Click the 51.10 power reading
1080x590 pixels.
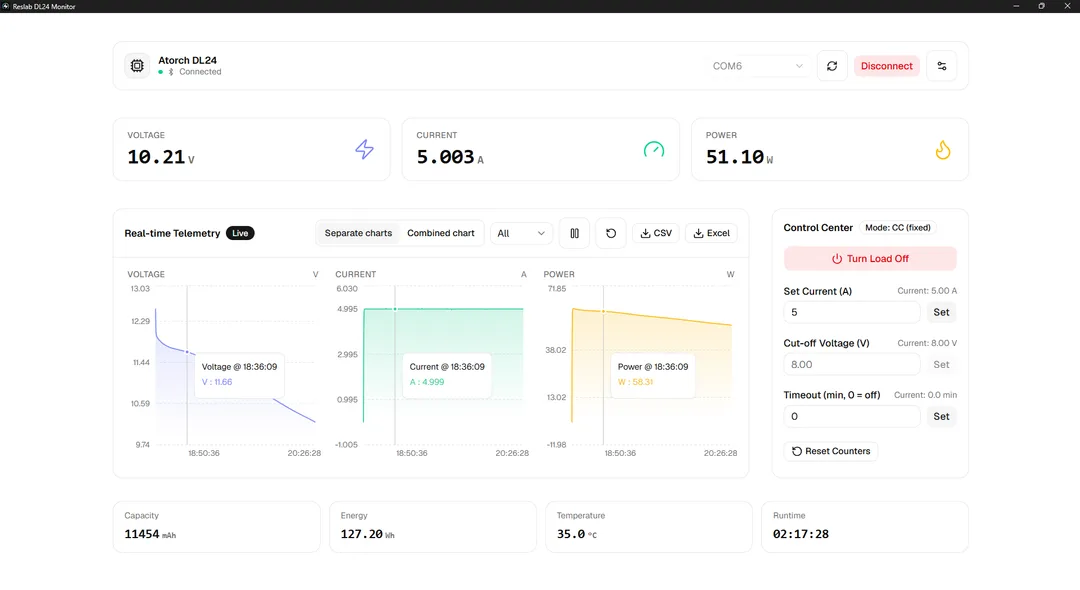point(735,157)
